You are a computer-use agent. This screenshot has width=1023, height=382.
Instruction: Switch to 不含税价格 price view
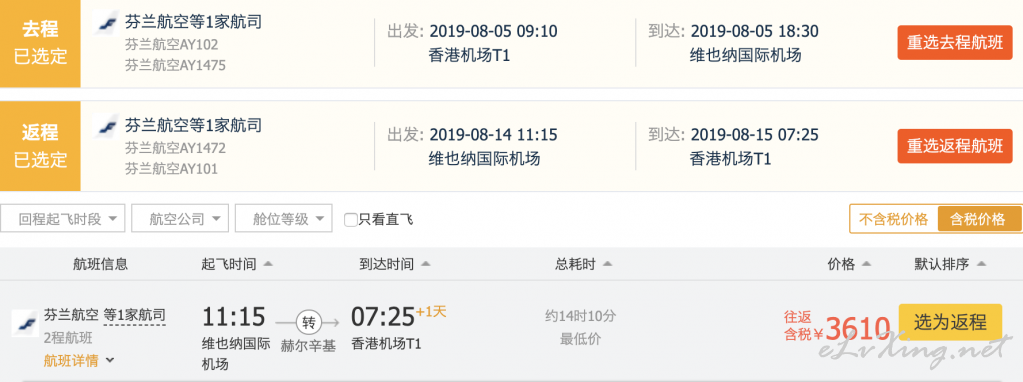[x=893, y=219]
